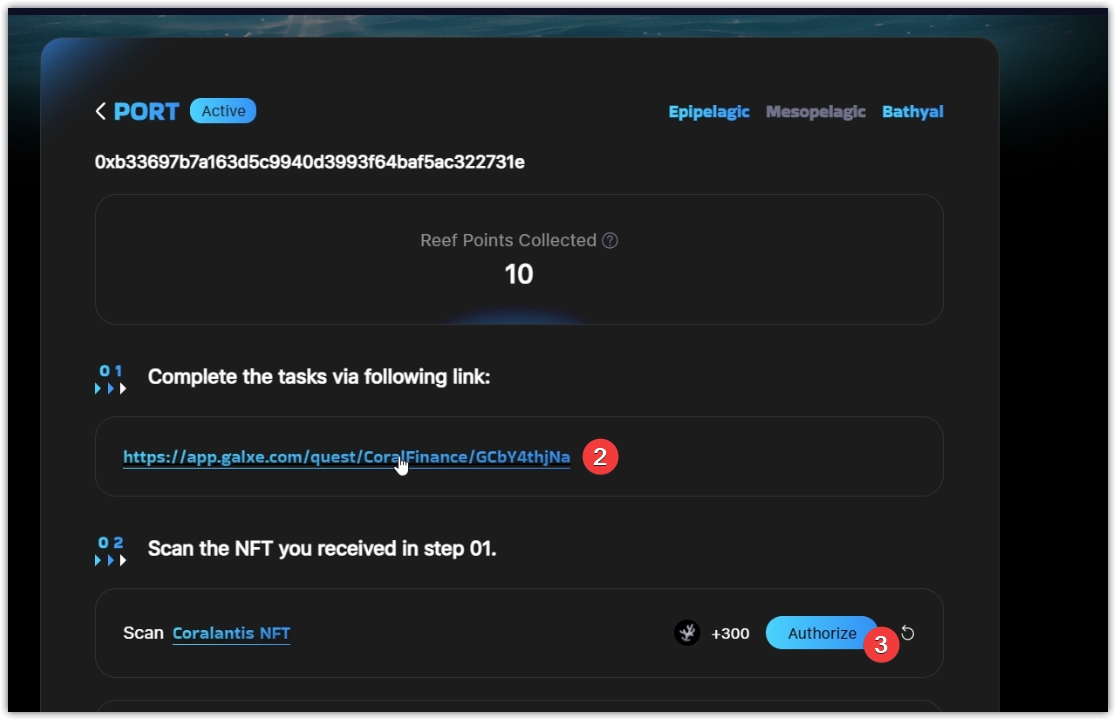Click the Reef Points Collected value 10
1116x720 pixels.
pos(518,274)
